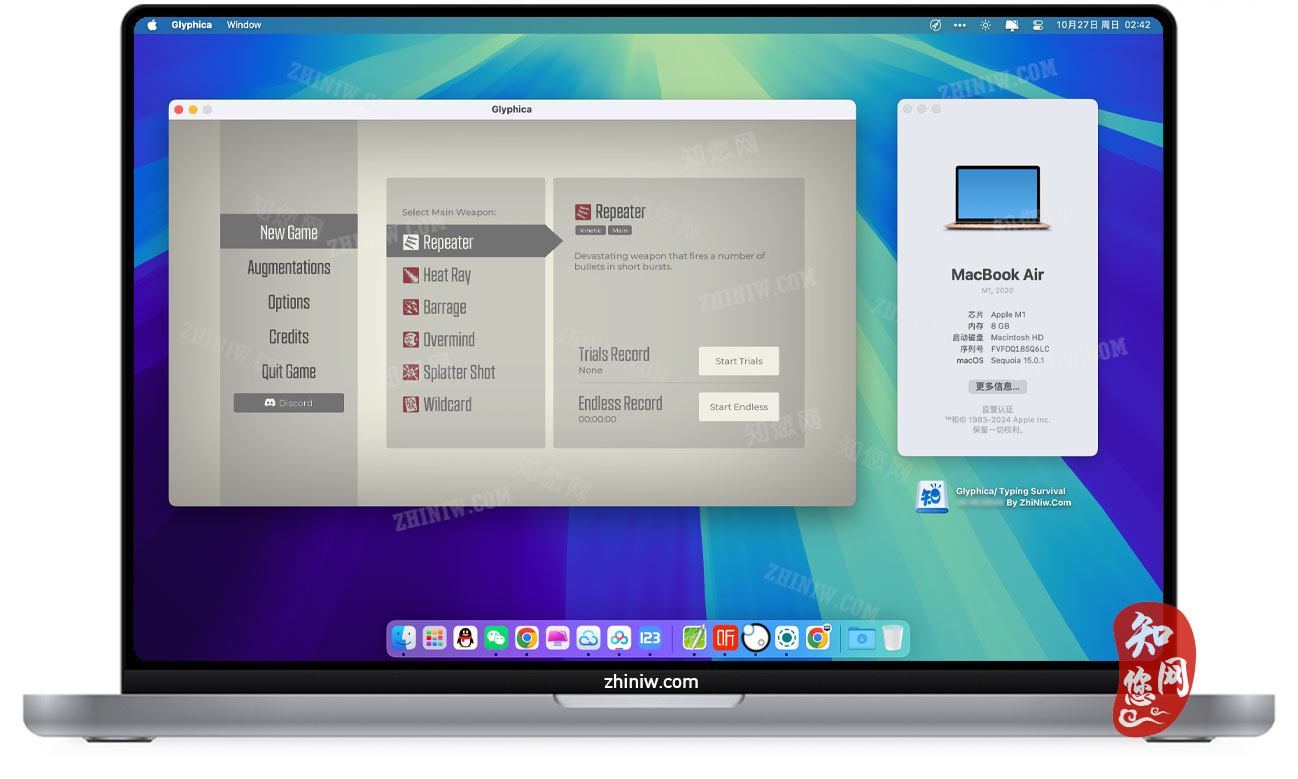Open Baidu Netdisk icon in Dock

(x=619, y=638)
